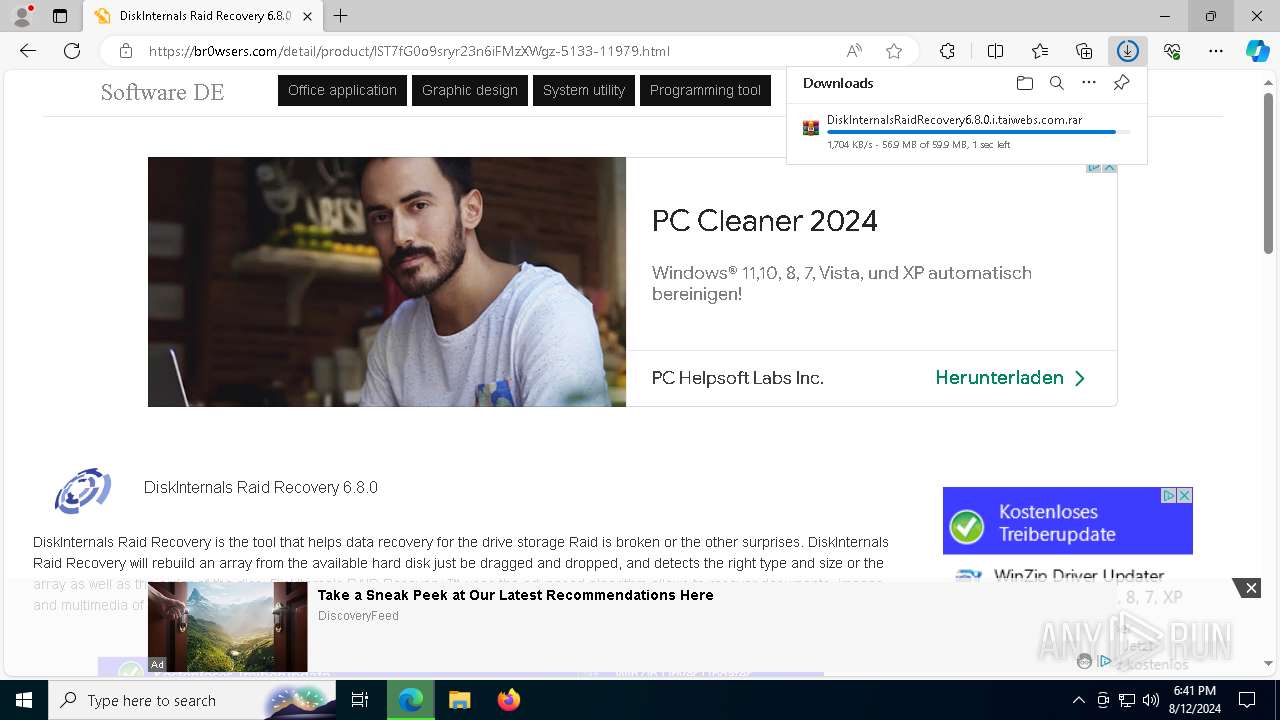Open the System utility menu
This screenshot has height=720, width=1280.
pyautogui.click(x=584, y=90)
